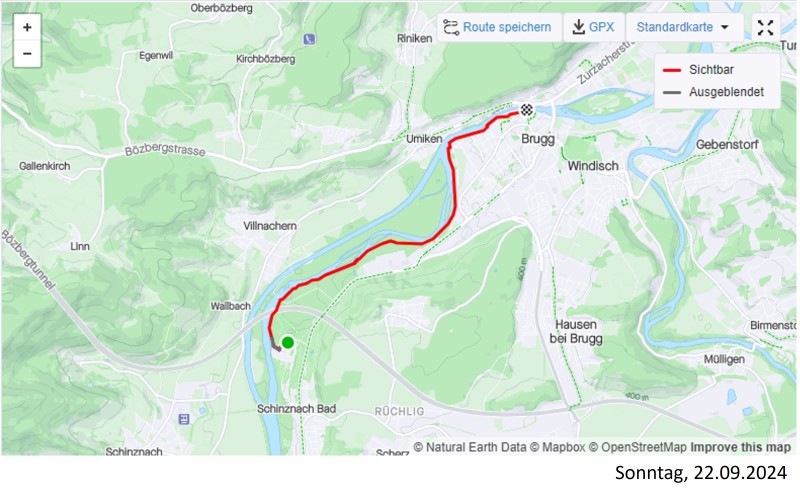Click the route icon beside Route speichern
Image resolution: width=800 pixels, height=497 pixels.
(451, 28)
